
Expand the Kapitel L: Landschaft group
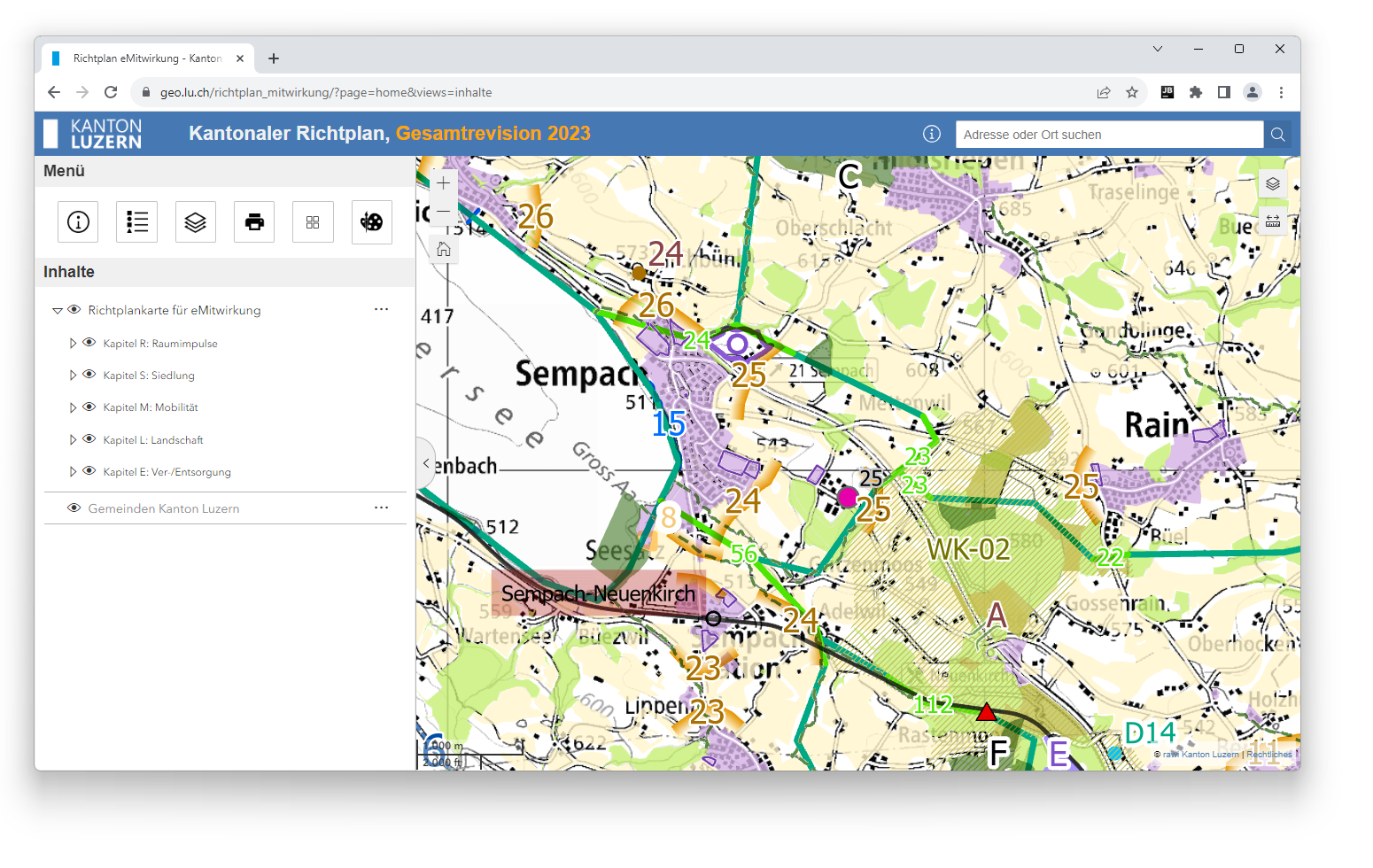(73, 440)
